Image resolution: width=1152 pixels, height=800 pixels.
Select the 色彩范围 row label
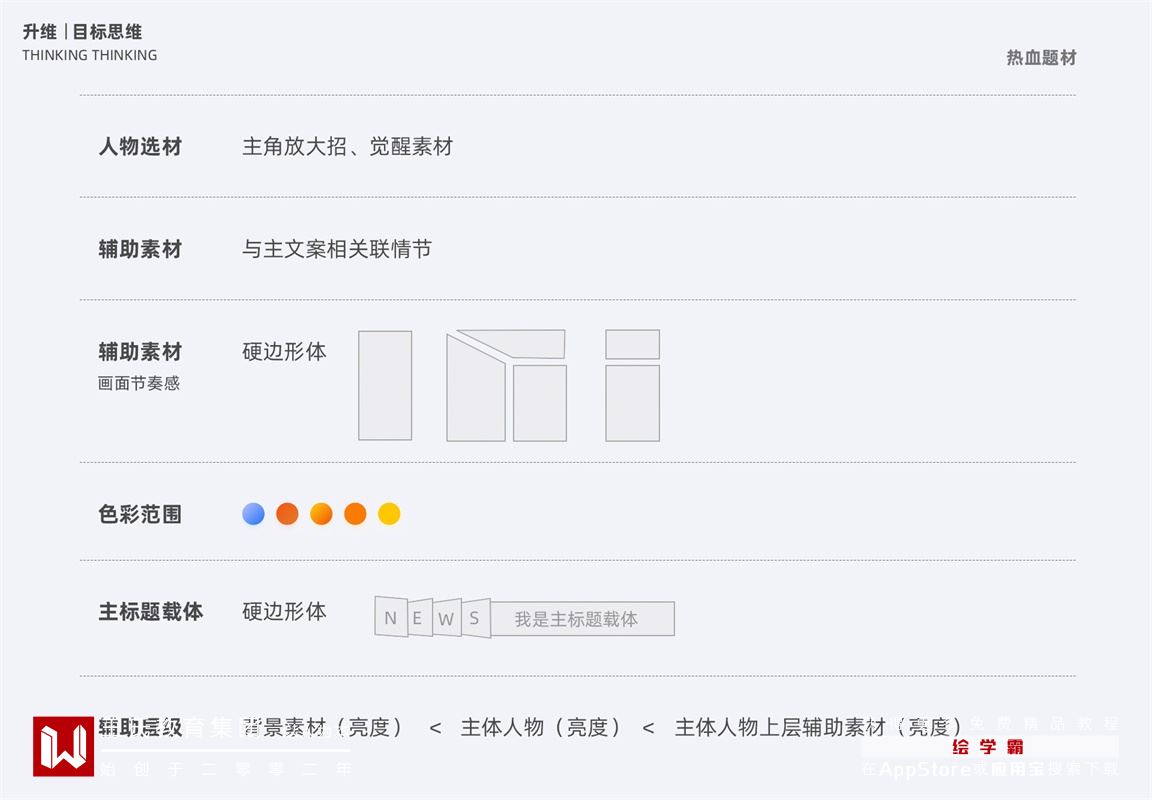click(x=140, y=515)
